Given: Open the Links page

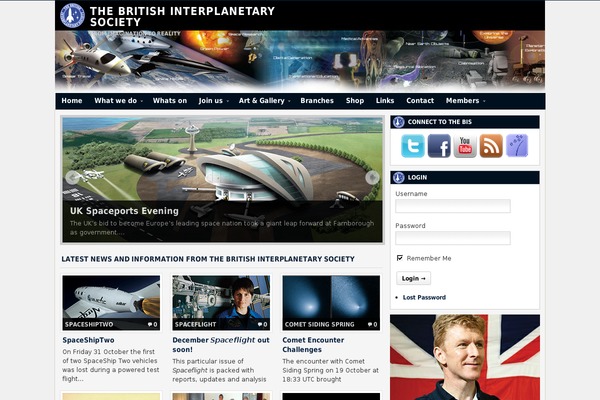Looking at the screenshot, I should pos(385,101).
